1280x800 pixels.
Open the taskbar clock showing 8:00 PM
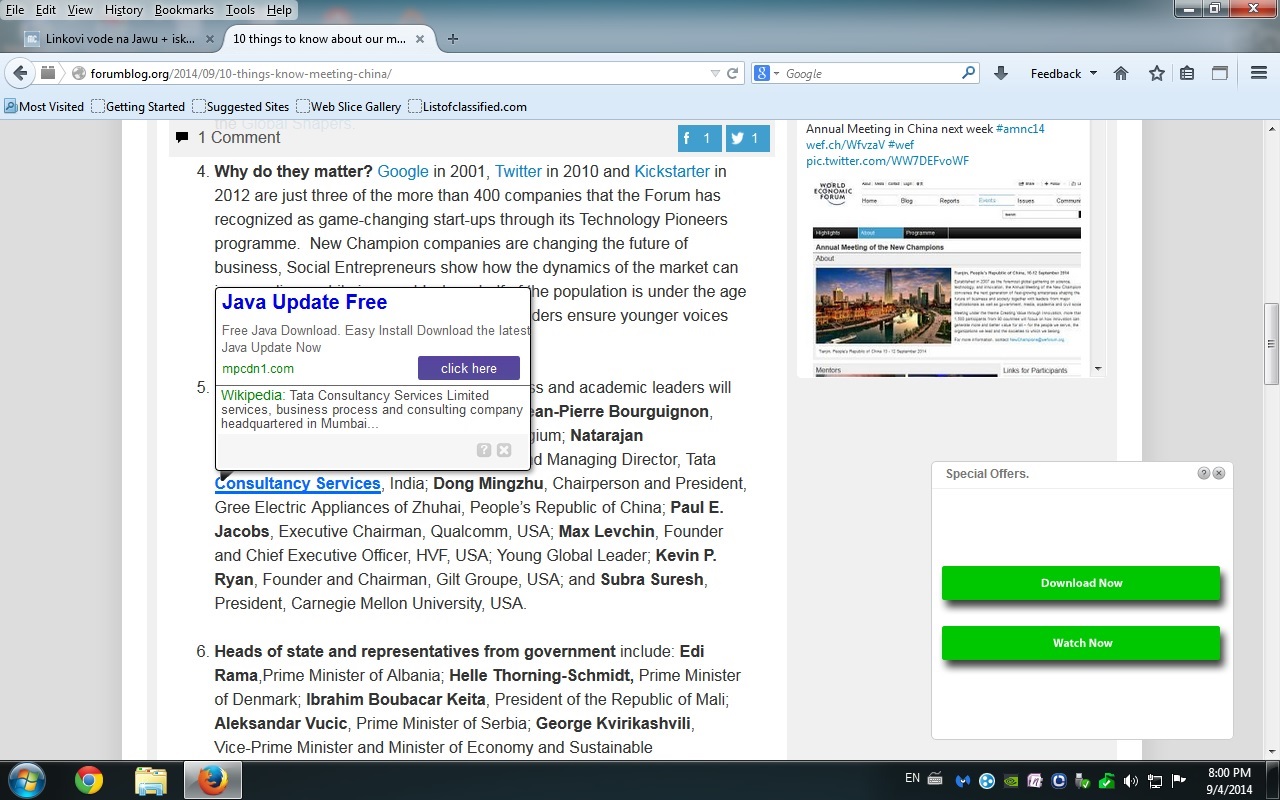pyautogui.click(x=1229, y=781)
